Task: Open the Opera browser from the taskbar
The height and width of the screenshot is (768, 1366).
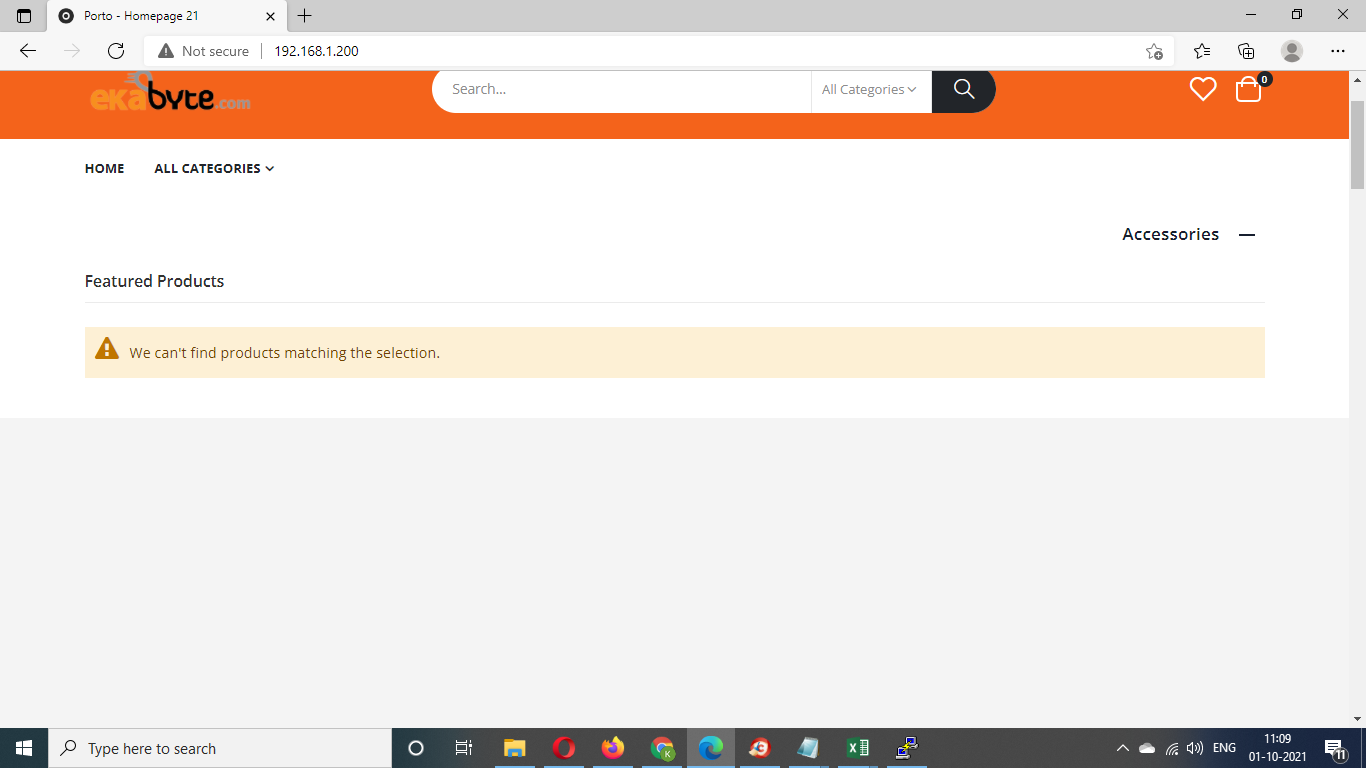Action: [563, 747]
